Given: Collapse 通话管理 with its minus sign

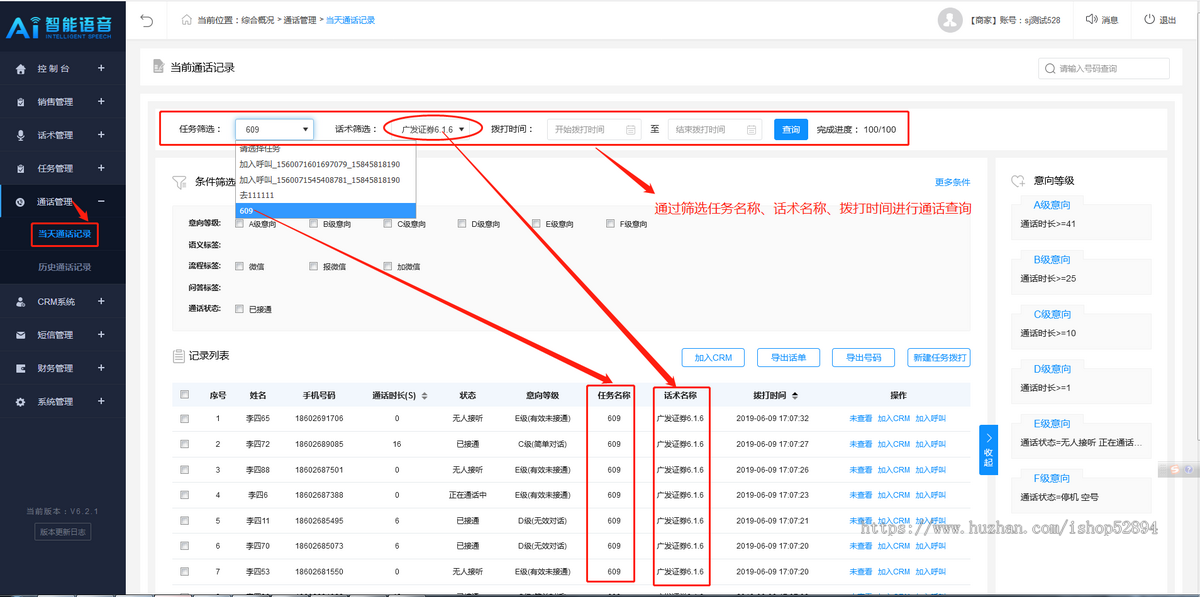Looking at the screenshot, I should [x=101, y=202].
